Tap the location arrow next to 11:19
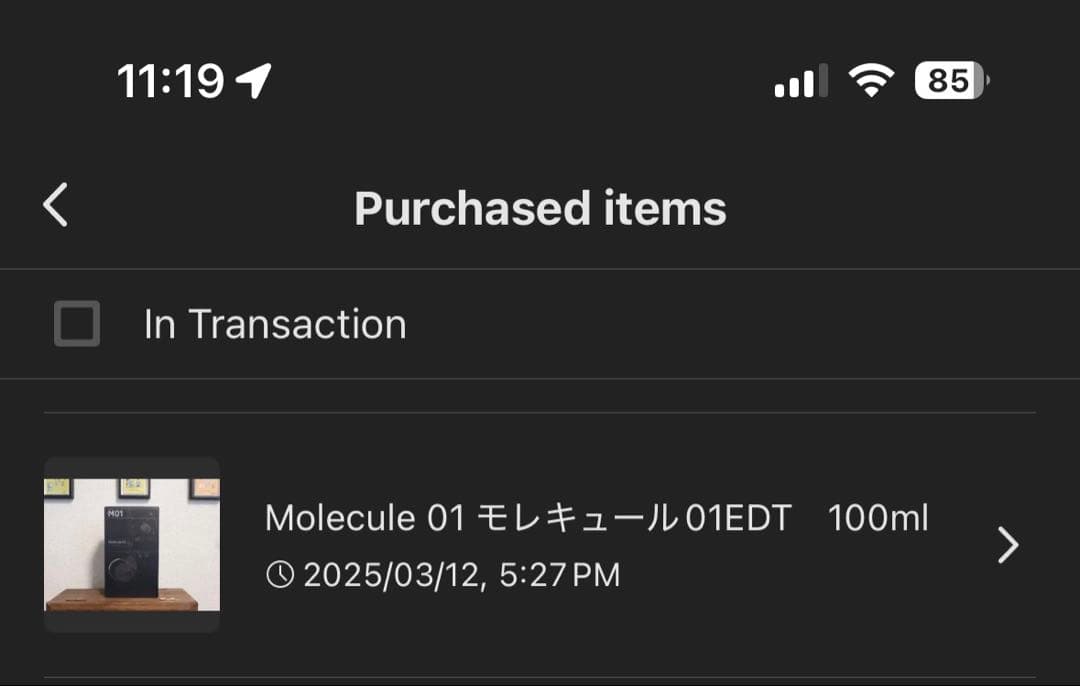This screenshot has height=686, width=1080. pos(249,80)
